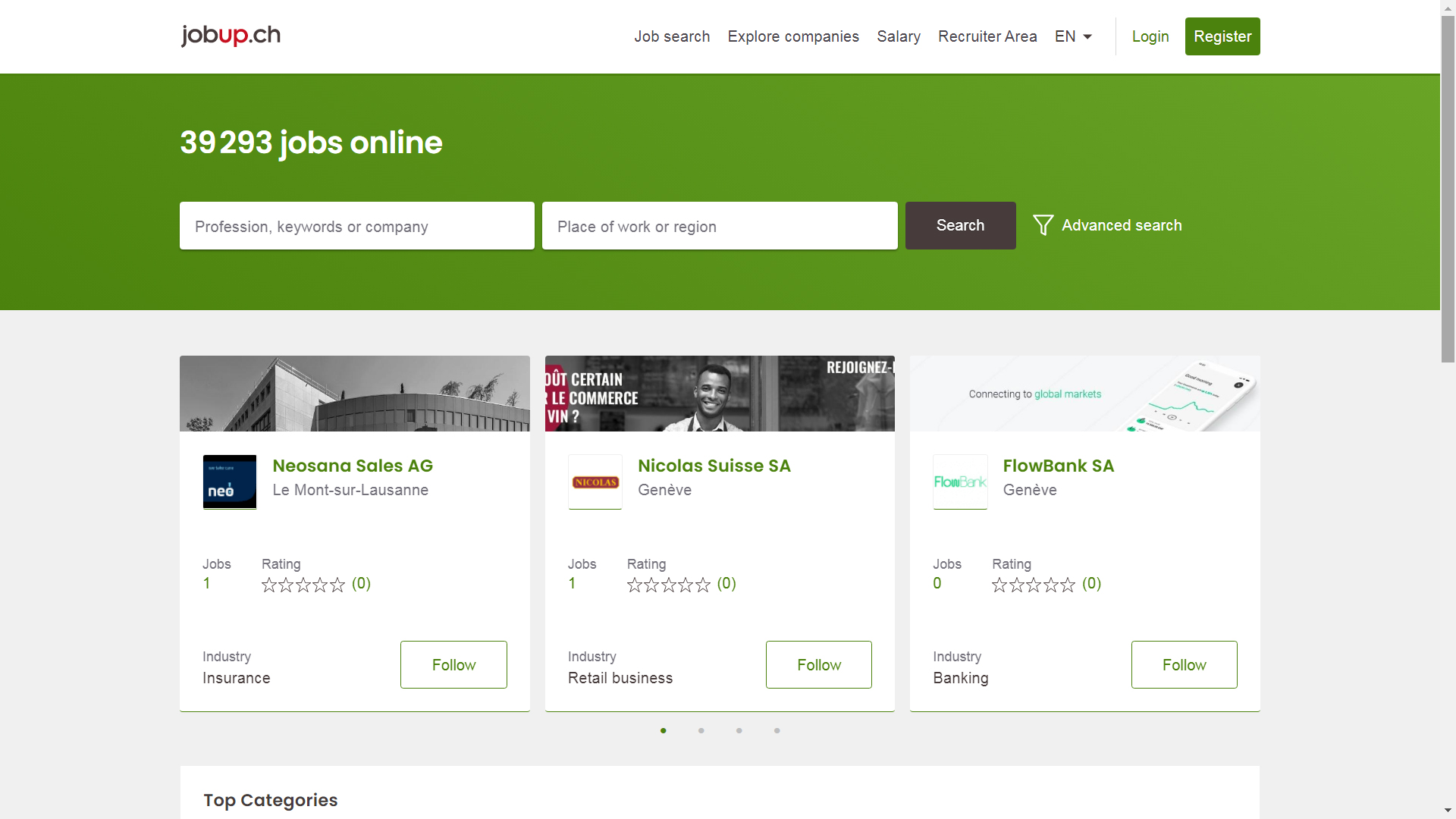Select the fourth carousel page dot
This screenshot has height=819, width=1456.
click(x=777, y=731)
